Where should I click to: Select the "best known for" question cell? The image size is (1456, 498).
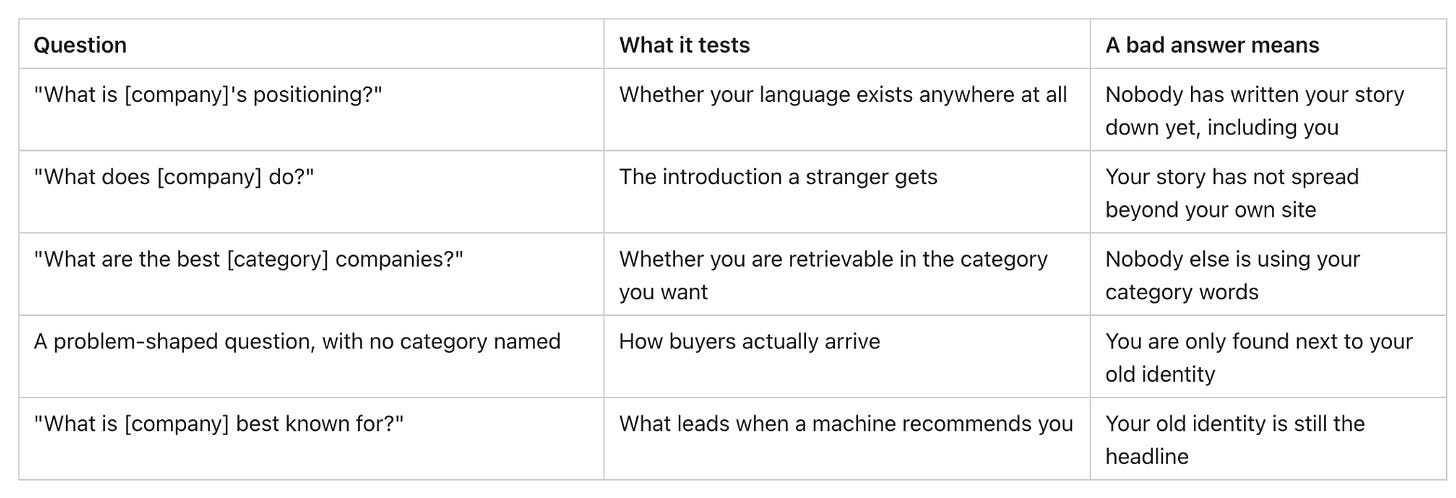(x=311, y=439)
